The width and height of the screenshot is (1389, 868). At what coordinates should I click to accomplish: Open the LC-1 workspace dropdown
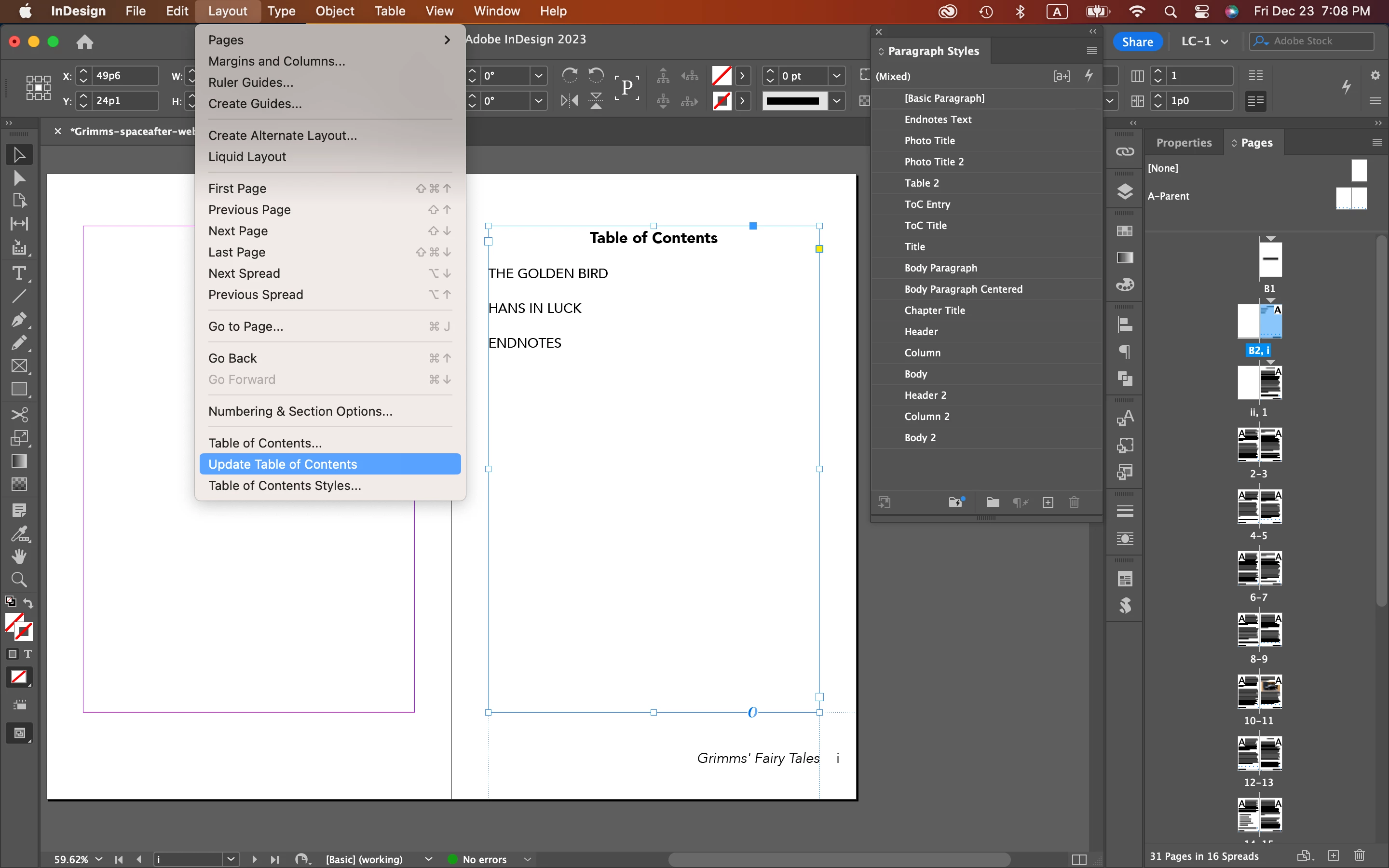point(1204,41)
